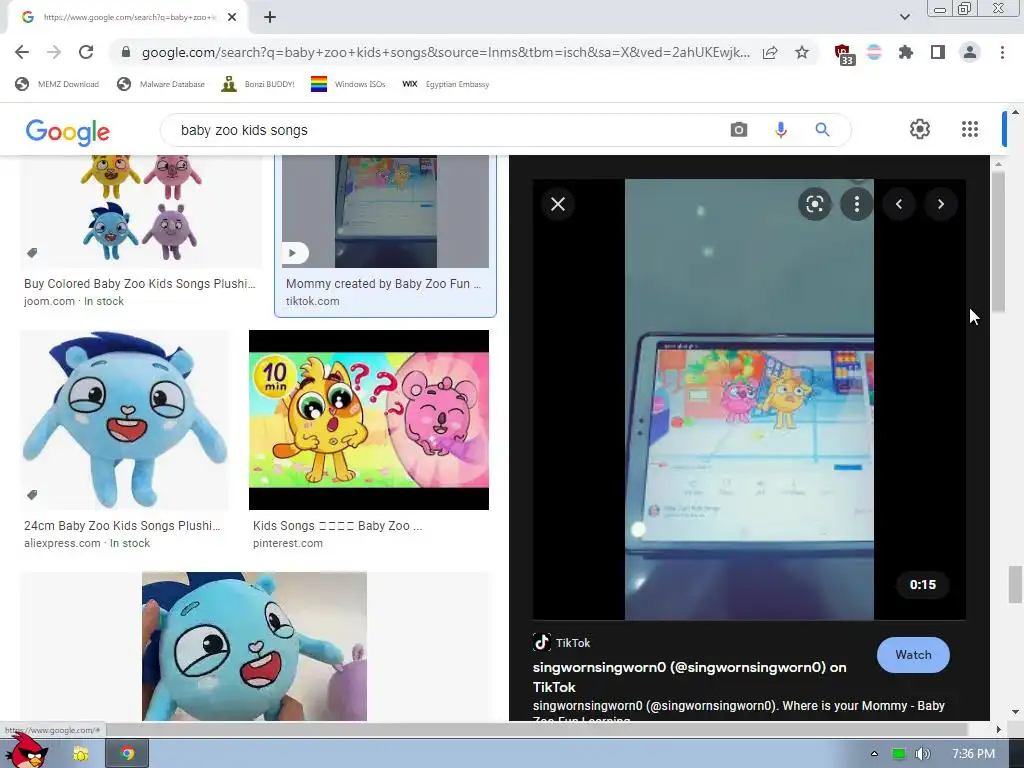Open the 24cm blue plushie aliexpress image
The image size is (1024, 768).
pyautogui.click(x=125, y=420)
